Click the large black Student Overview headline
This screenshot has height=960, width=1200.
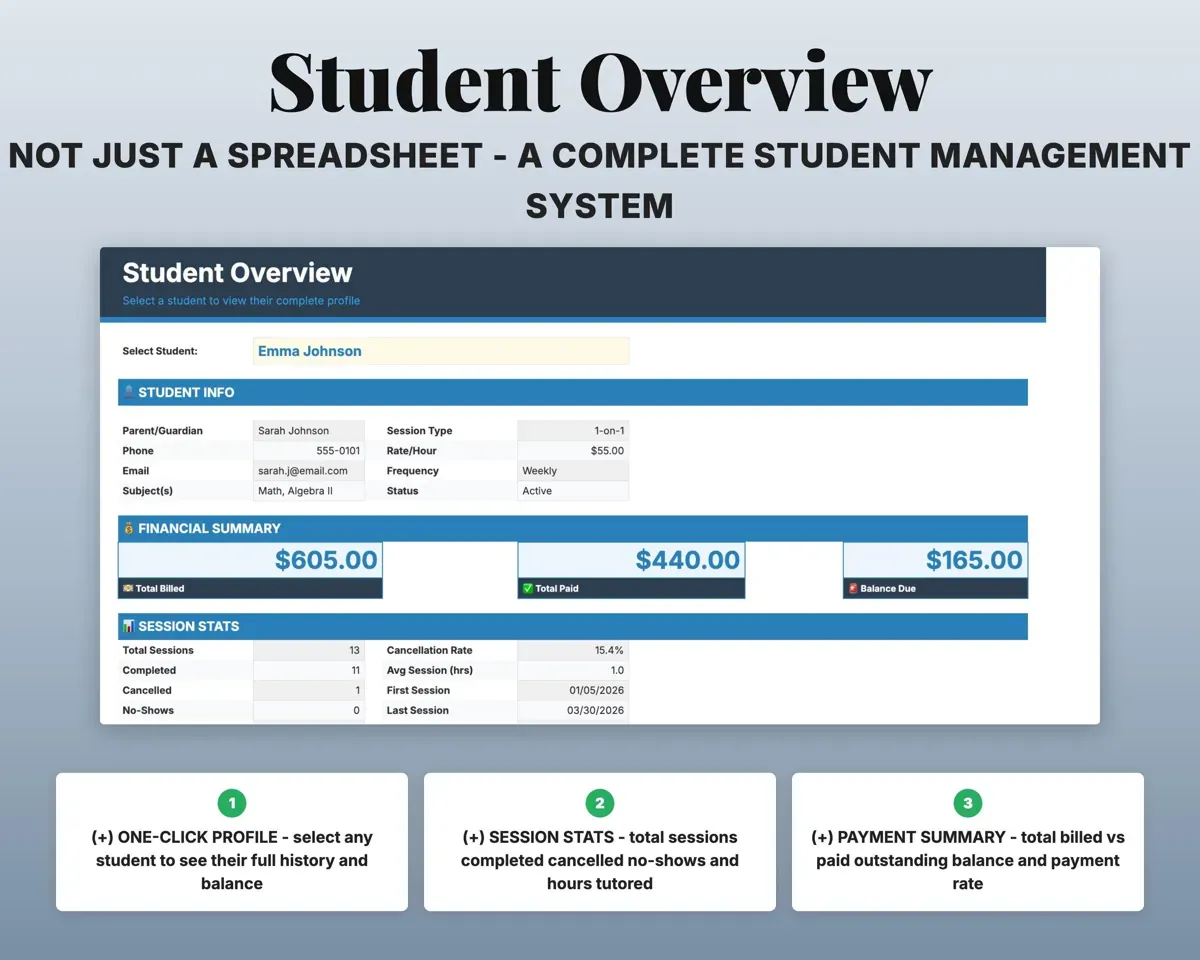point(600,82)
